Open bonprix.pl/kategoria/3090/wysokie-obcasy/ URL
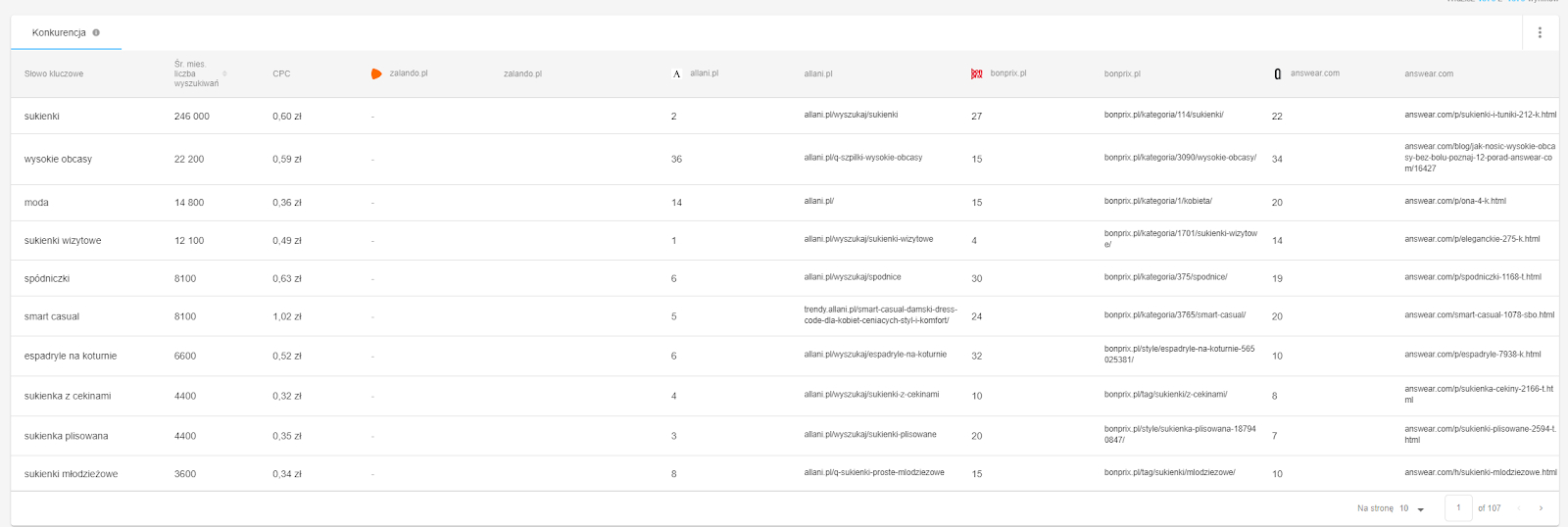1568x527 pixels. point(1180,157)
